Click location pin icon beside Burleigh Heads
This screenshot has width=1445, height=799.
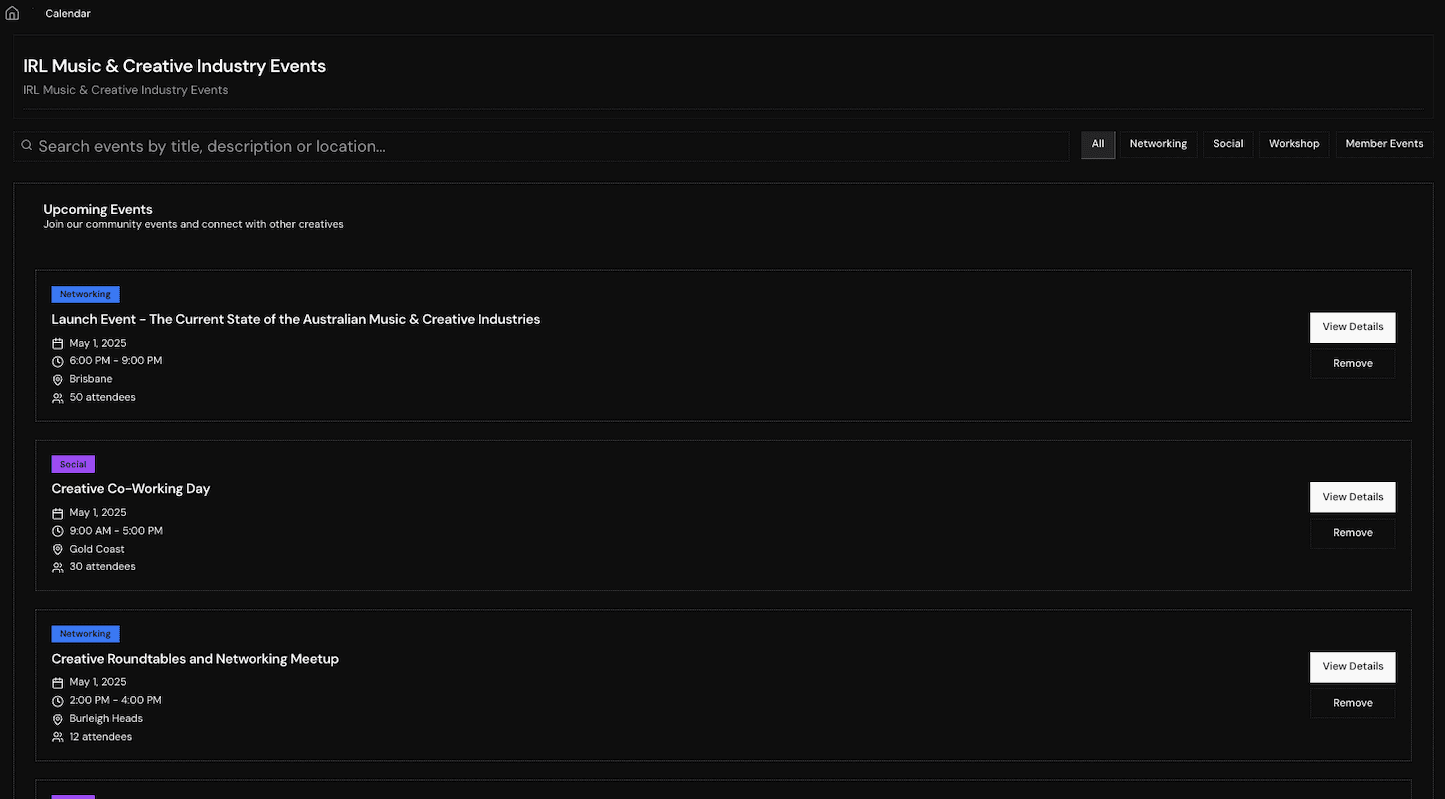coord(58,719)
